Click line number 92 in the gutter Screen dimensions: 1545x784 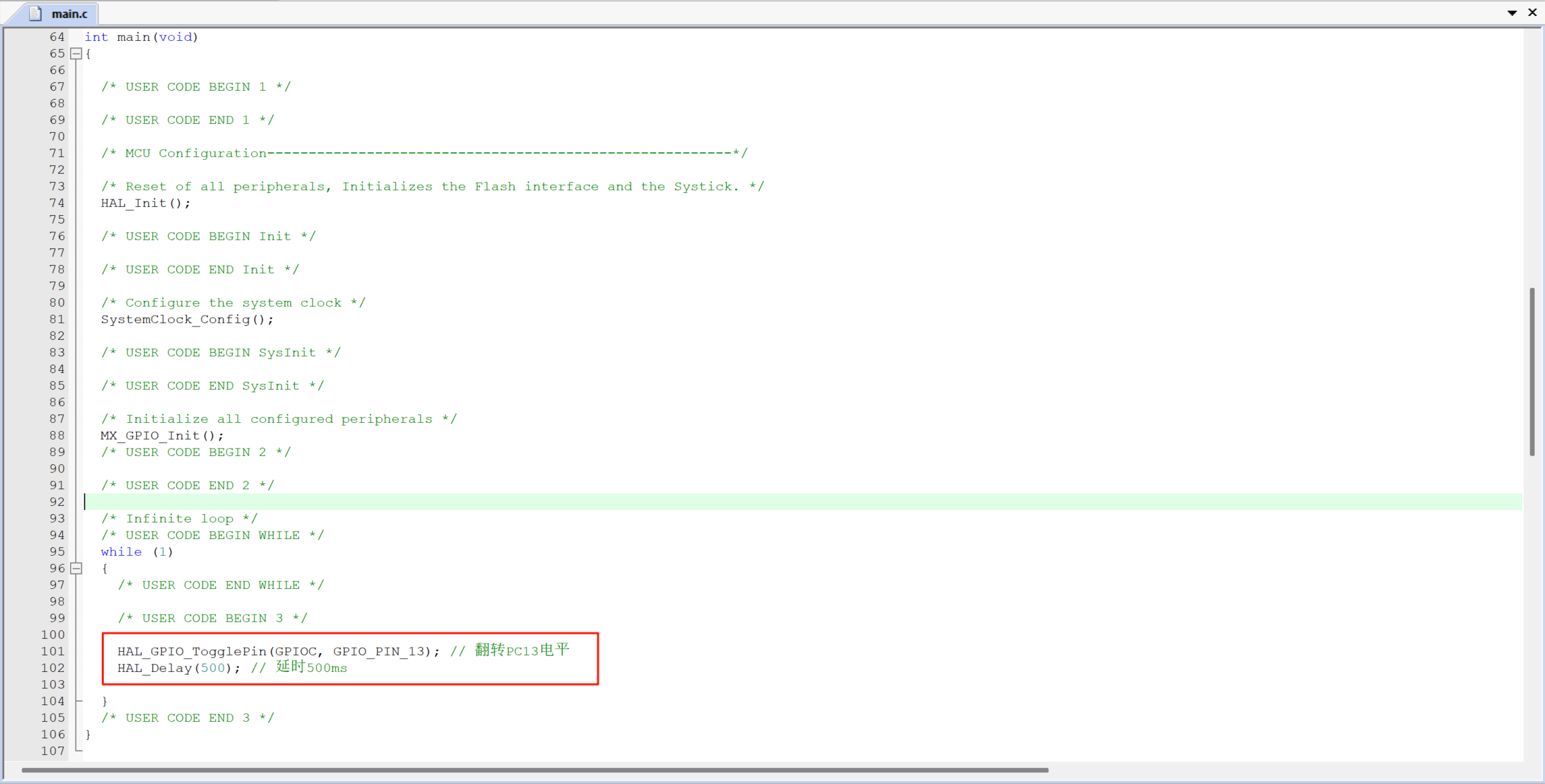pos(57,502)
